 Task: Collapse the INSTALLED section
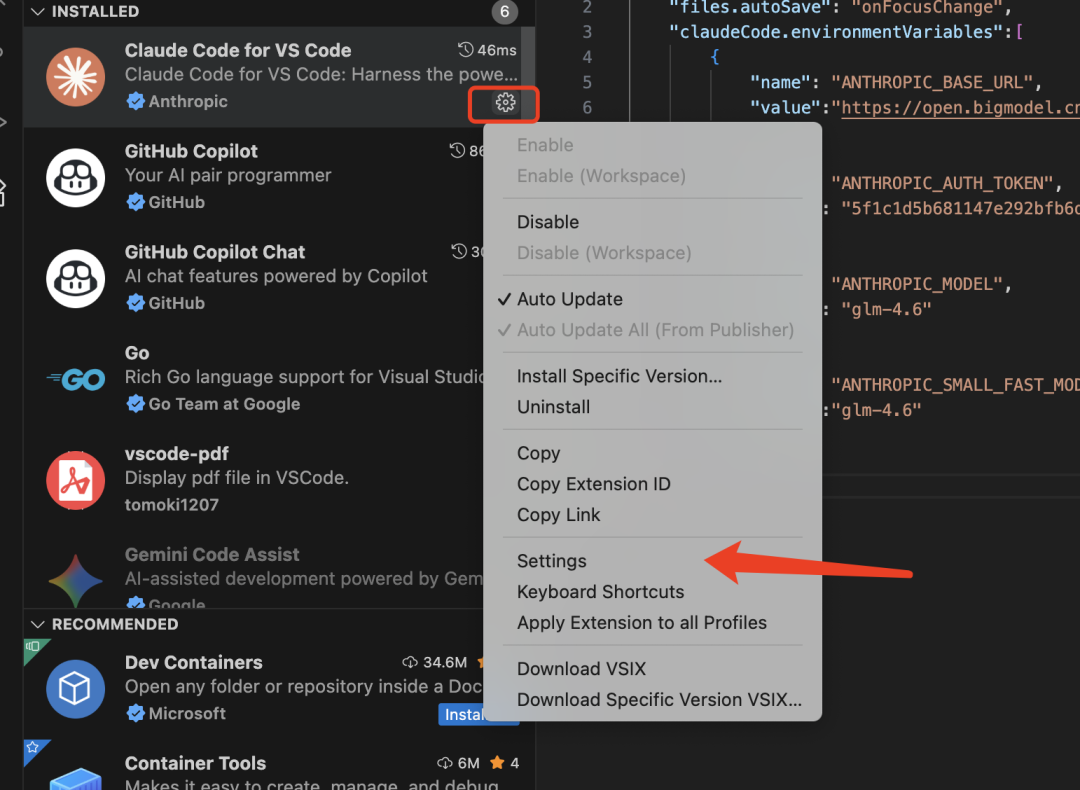(x=38, y=12)
